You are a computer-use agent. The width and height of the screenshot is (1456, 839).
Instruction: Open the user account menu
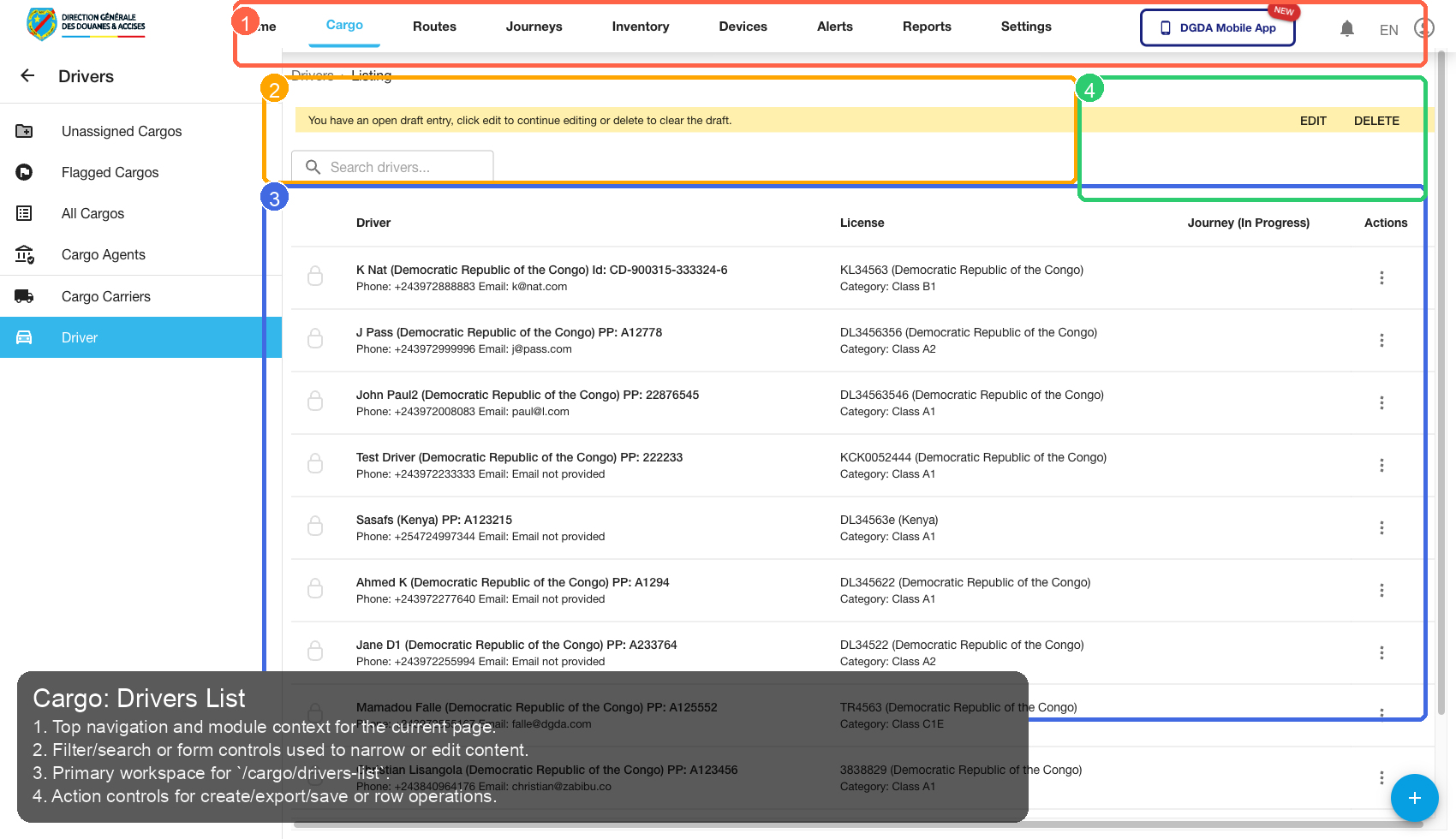coord(1423,27)
